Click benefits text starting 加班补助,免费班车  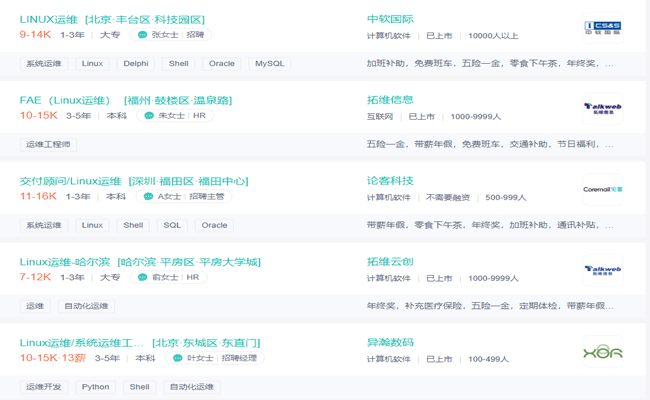point(490,63)
